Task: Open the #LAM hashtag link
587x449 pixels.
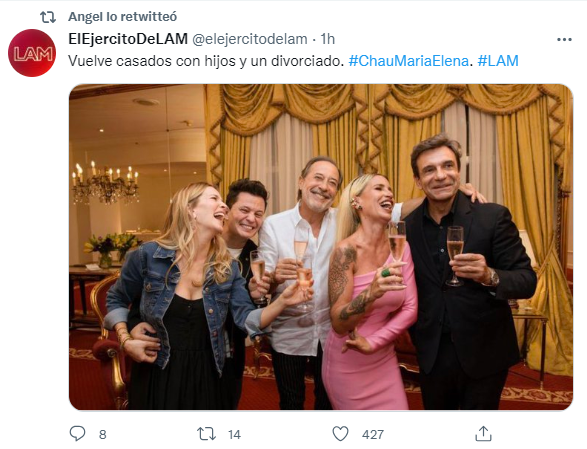Action: pos(498,61)
